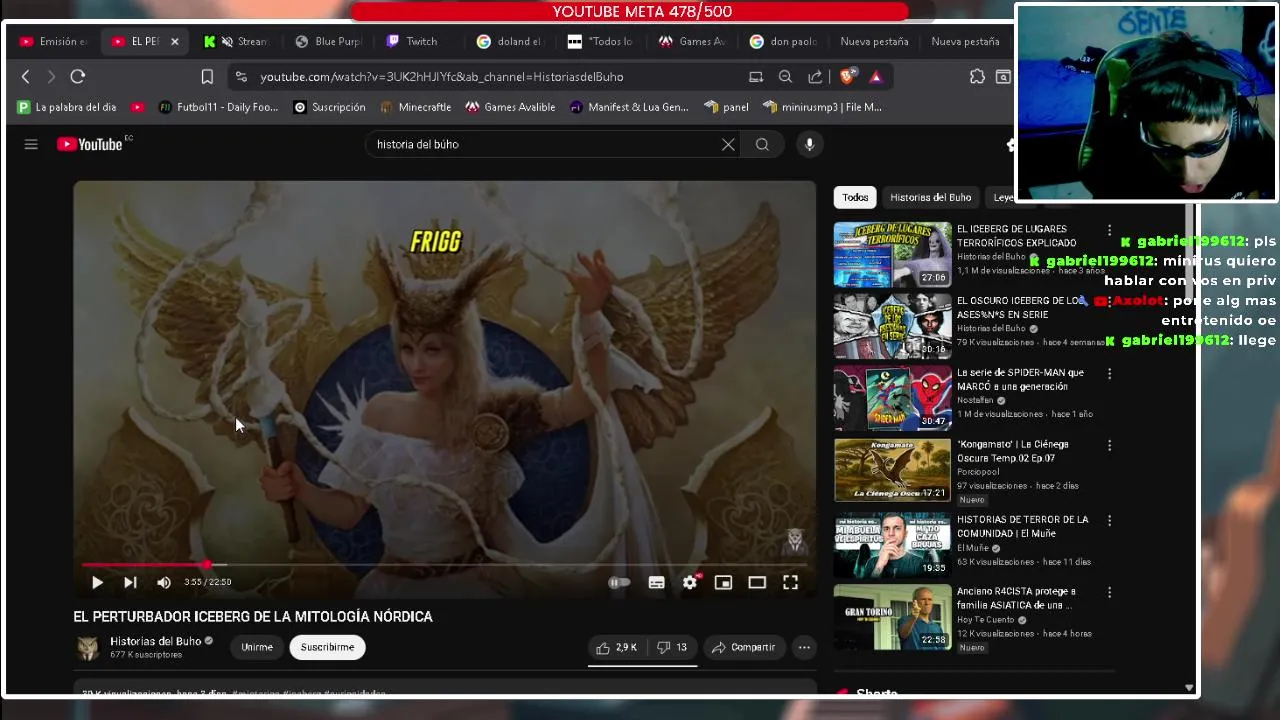Go to YouTube home via logo

[92, 144]
